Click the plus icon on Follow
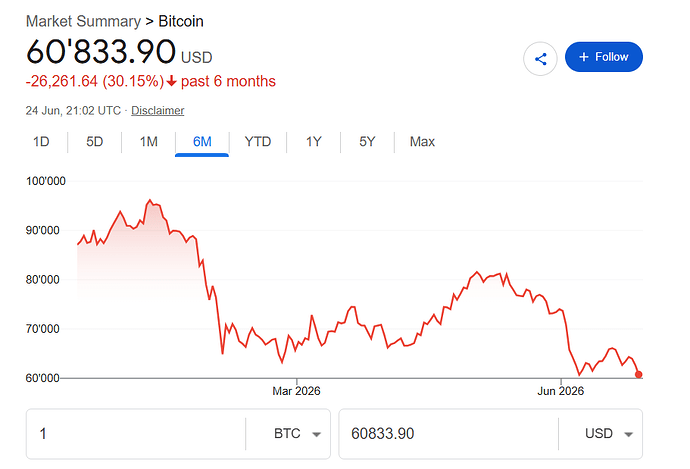 (x=584, y=57)
